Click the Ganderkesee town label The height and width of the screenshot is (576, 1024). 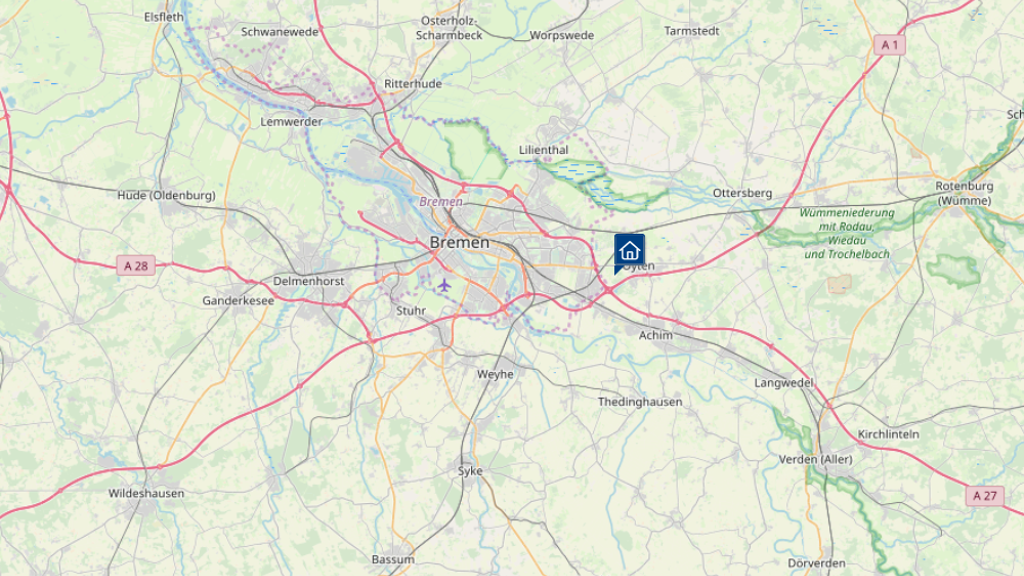(x=238, y=300)
